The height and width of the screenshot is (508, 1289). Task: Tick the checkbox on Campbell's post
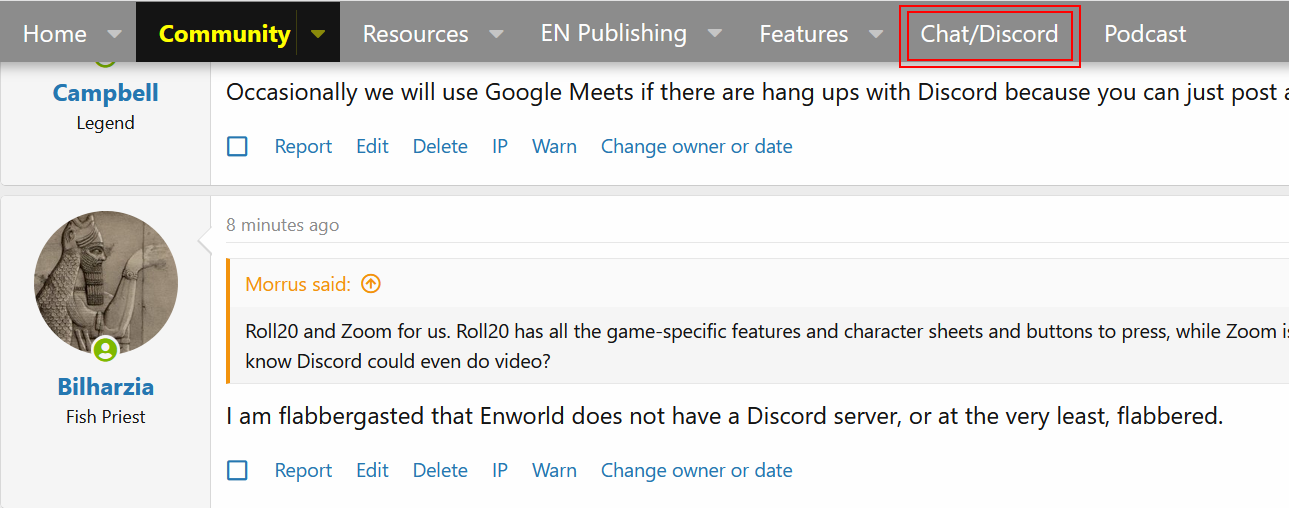click(237, 146)
